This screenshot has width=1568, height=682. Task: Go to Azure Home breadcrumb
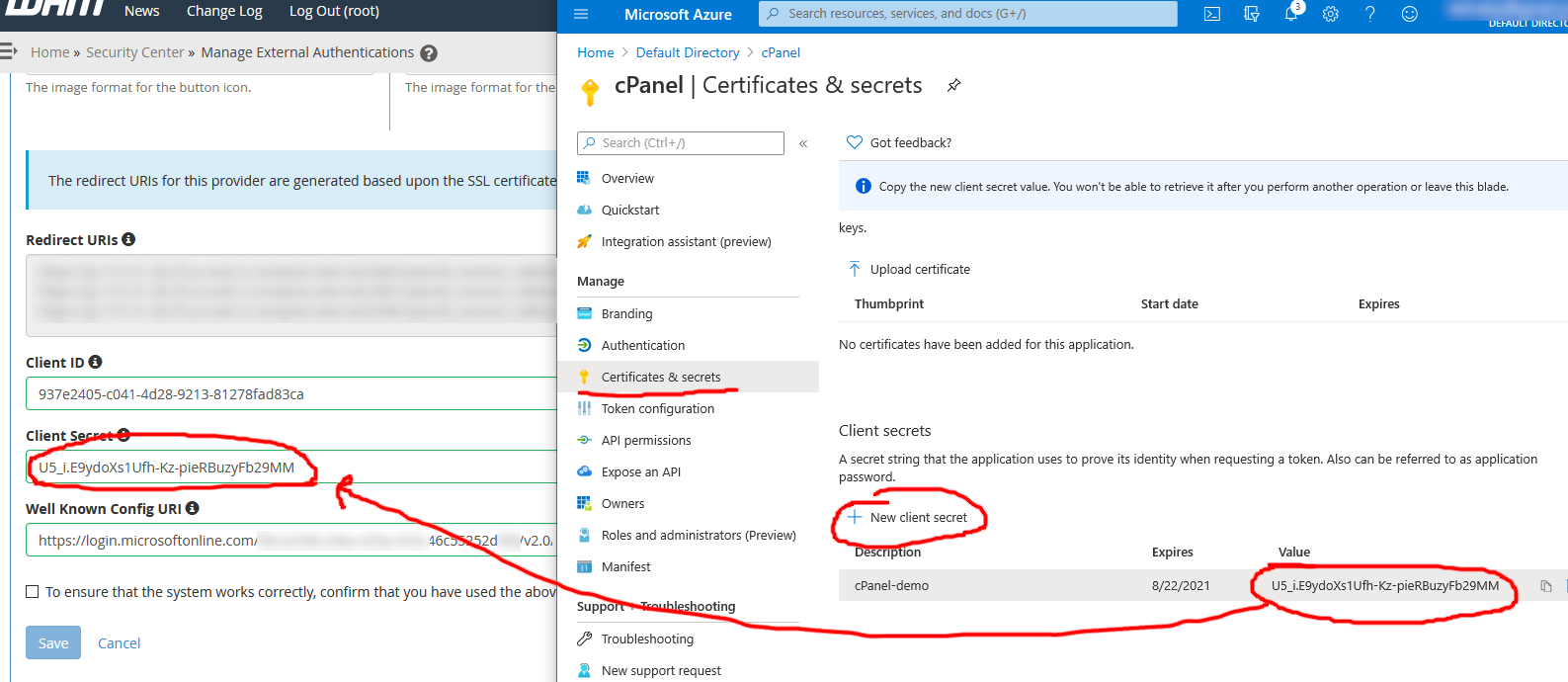tap(596, 52)
